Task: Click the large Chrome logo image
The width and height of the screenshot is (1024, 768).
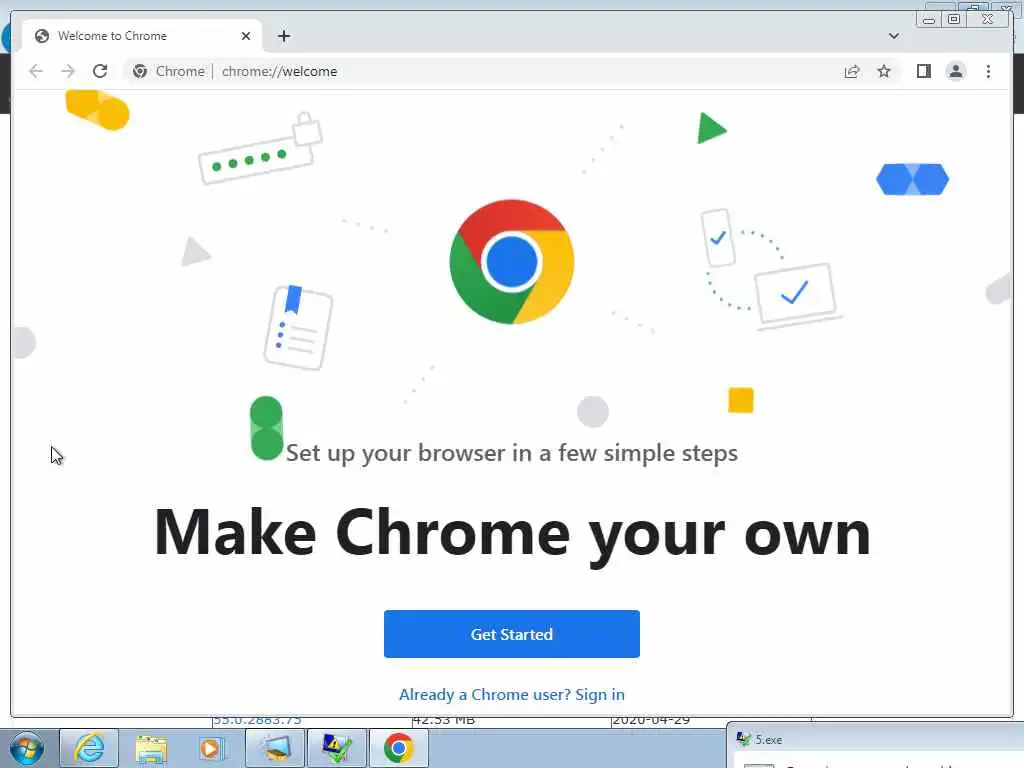Action: (511, 261)
